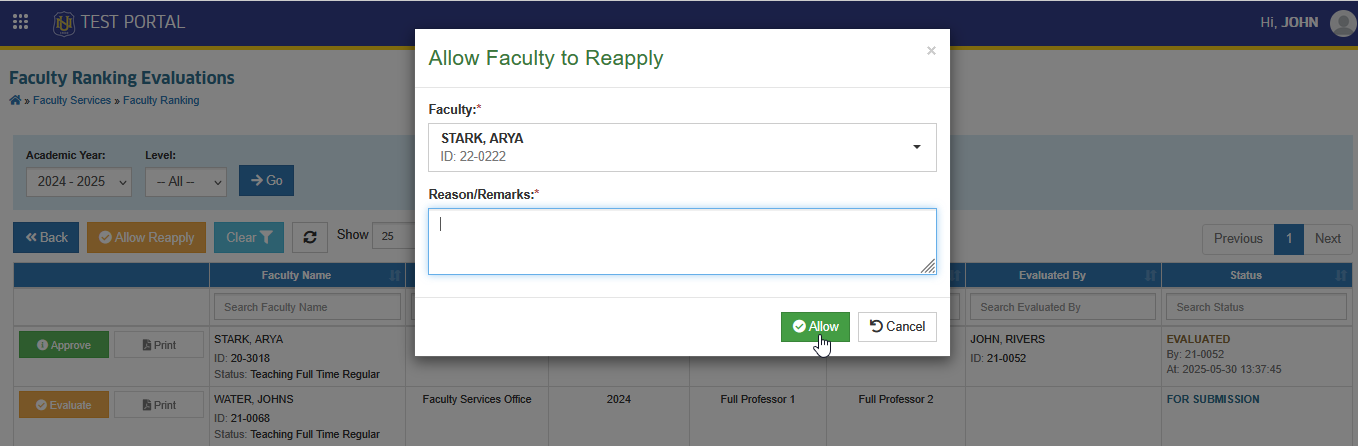Sort by the Evaluated By column arrows

pyautogui.click(x=1150, y=275)
